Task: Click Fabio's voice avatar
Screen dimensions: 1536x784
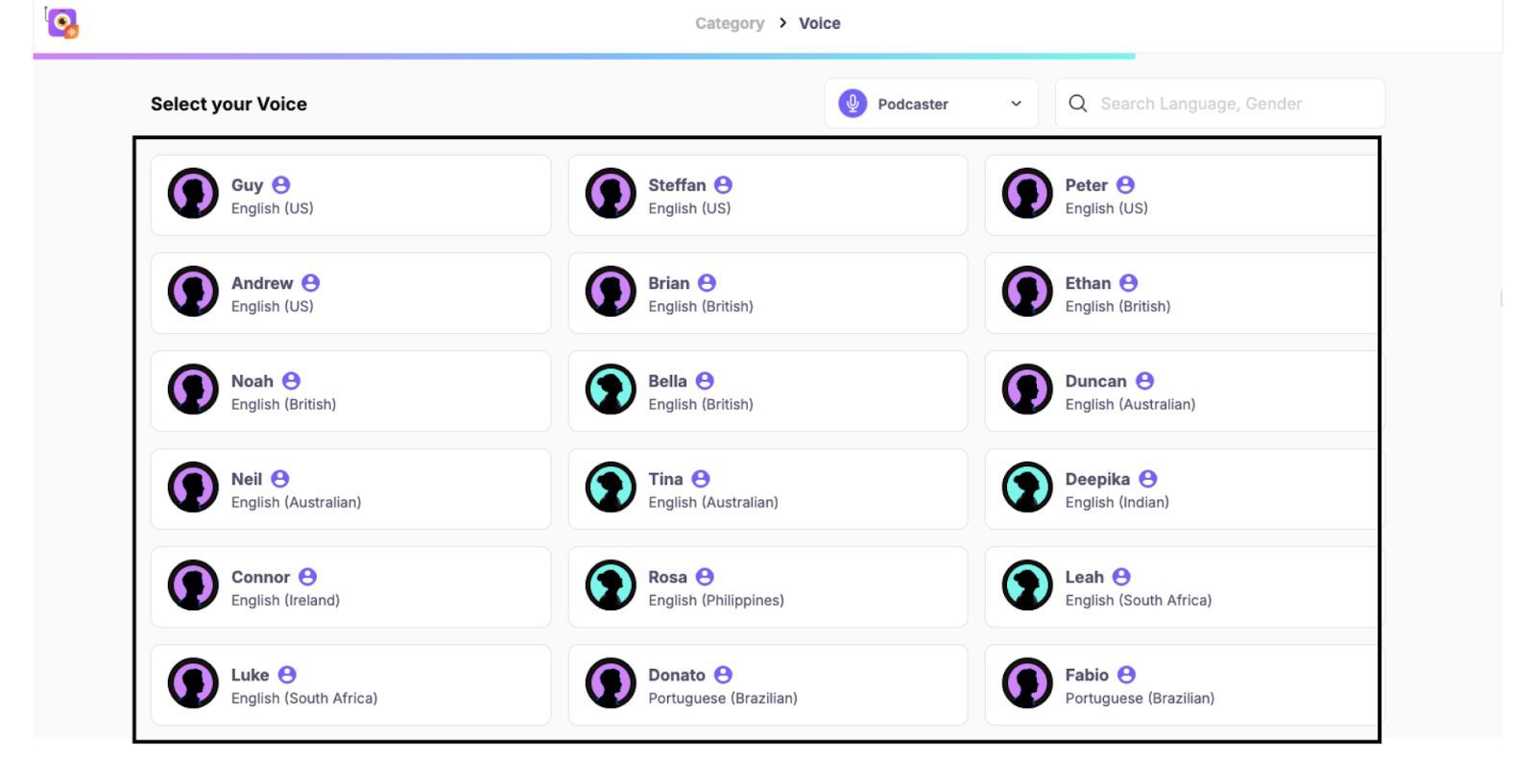Action: point(1027,683)
